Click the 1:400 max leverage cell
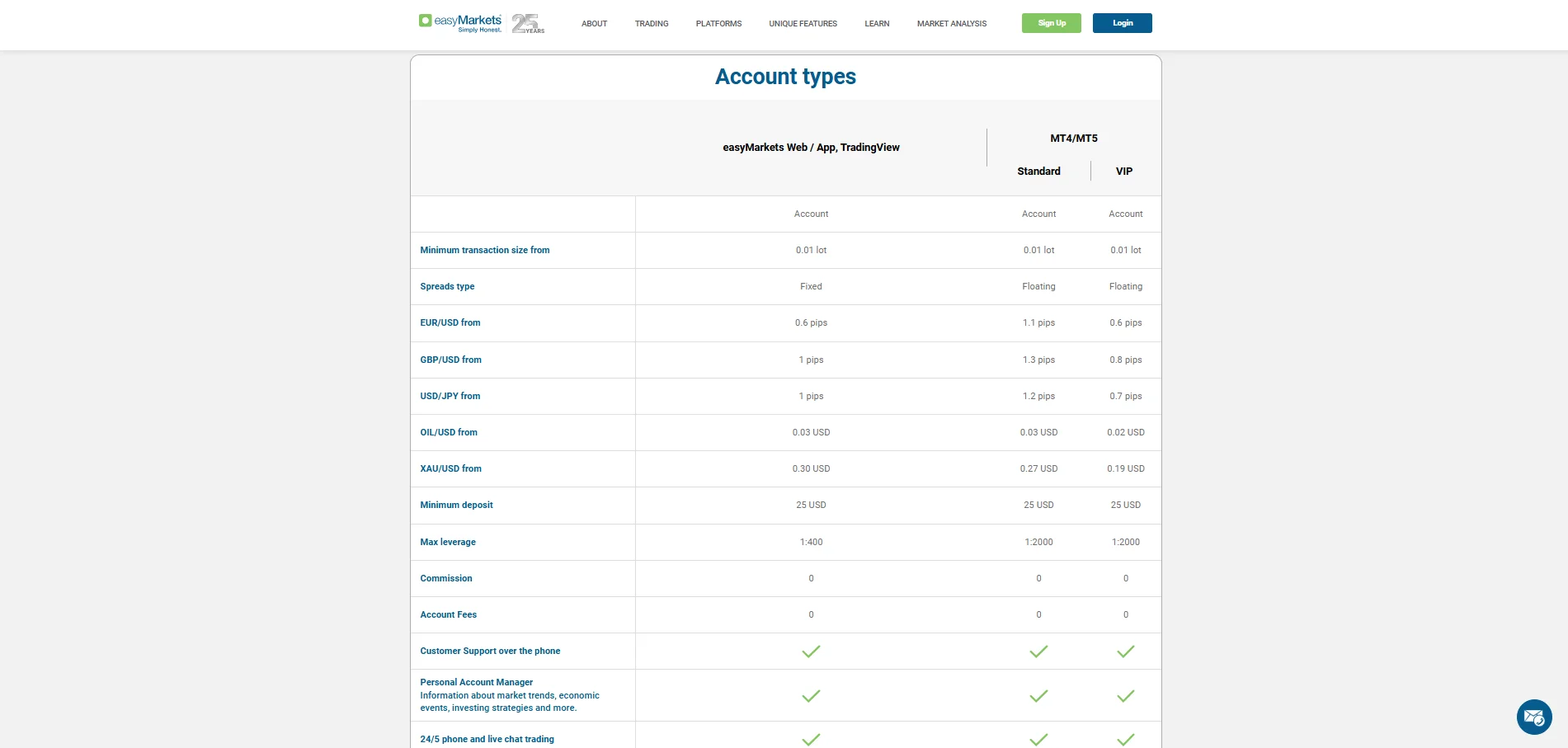The width and height of the screenshot is (1568, 748). (811, 542)
